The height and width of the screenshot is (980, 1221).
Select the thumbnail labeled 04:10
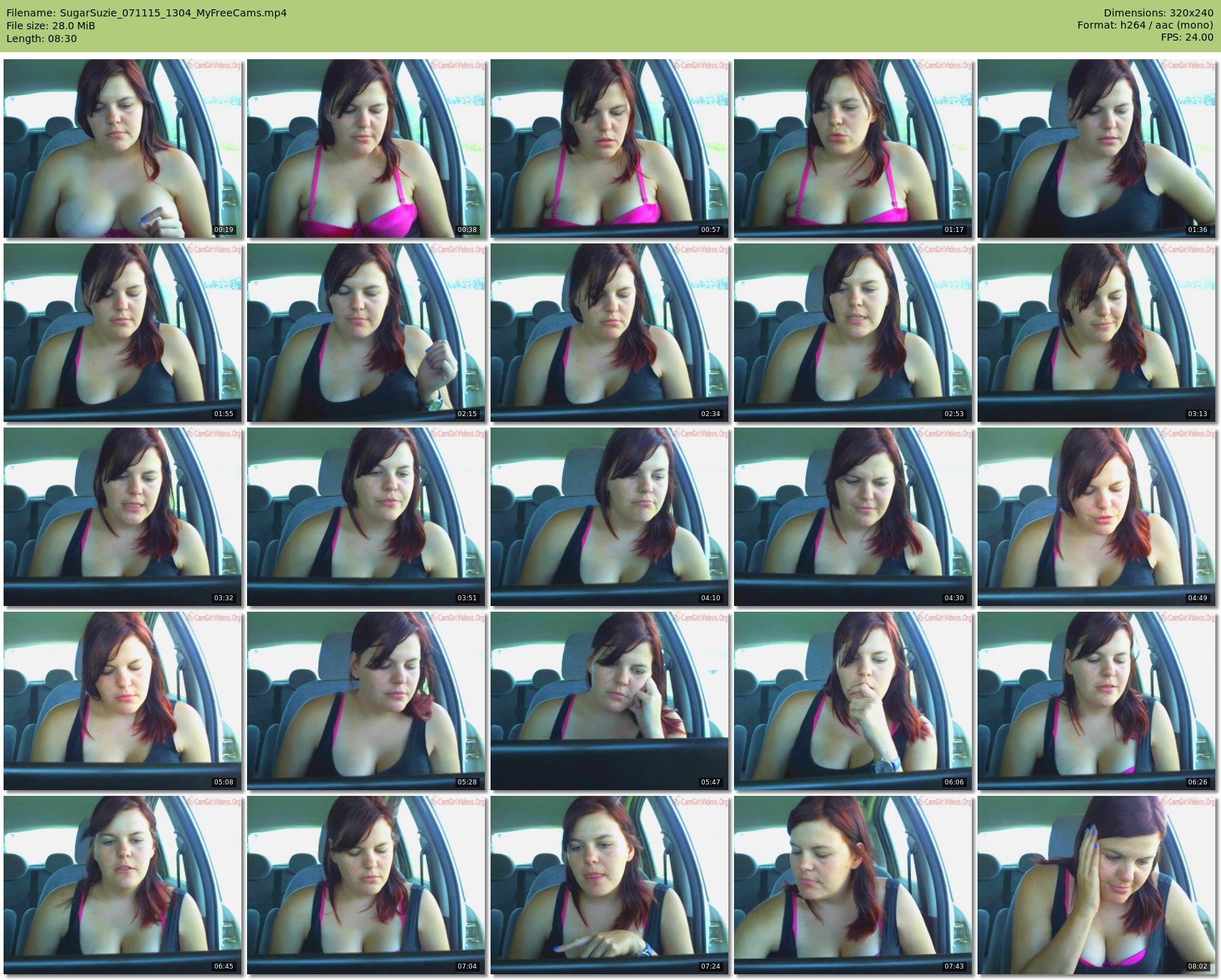pyautogui.click(x=610, y=517)
